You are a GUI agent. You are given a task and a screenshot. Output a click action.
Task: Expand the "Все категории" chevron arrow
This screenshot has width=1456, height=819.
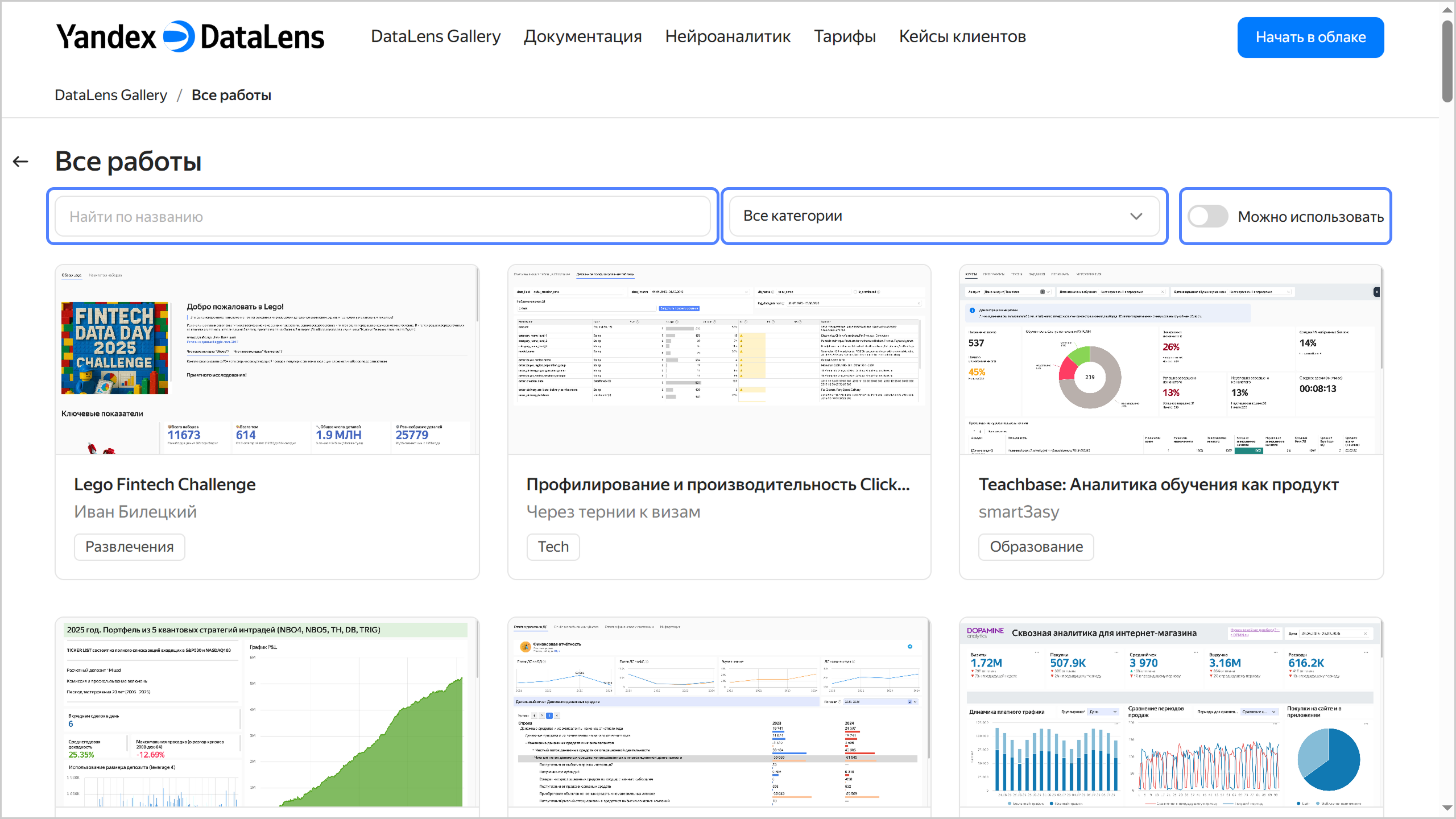click(1136, 217)
